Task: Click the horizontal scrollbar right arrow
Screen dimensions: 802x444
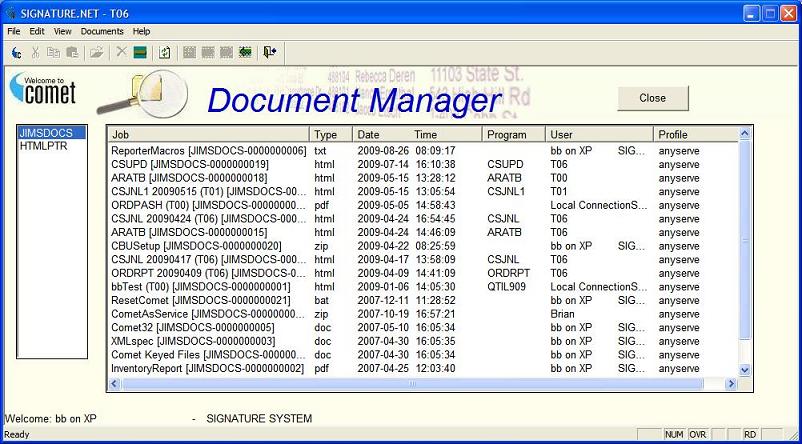Action: coord(731,383)
